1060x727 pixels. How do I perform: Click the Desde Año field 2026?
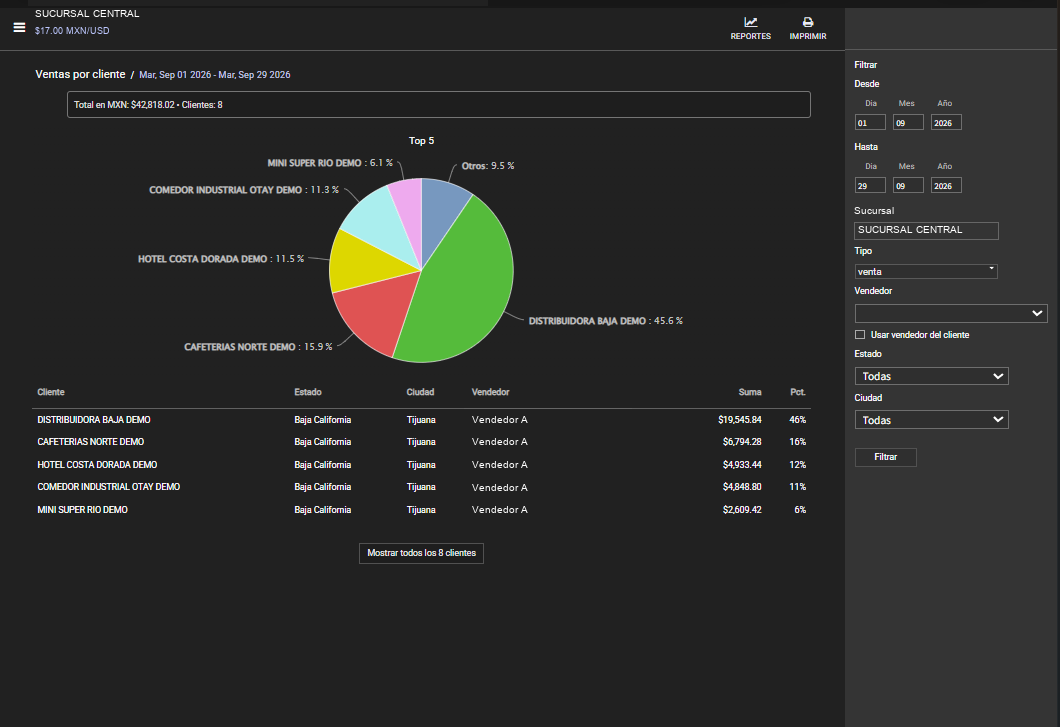coord(946,122)
